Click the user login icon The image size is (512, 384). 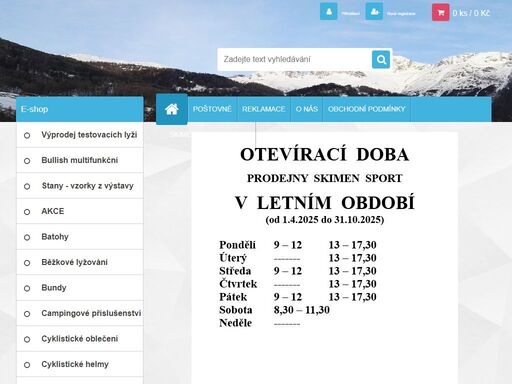tap(329, 12)
